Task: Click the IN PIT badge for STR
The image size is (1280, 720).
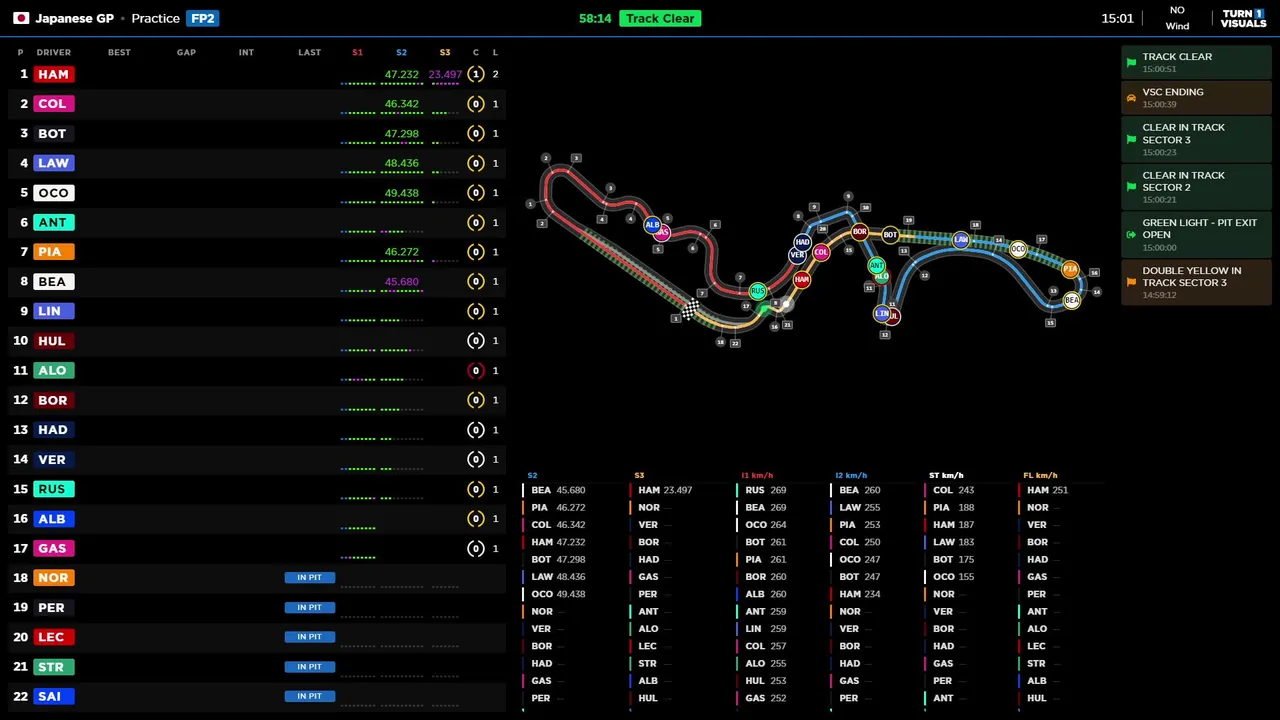Action: point(310,666)
